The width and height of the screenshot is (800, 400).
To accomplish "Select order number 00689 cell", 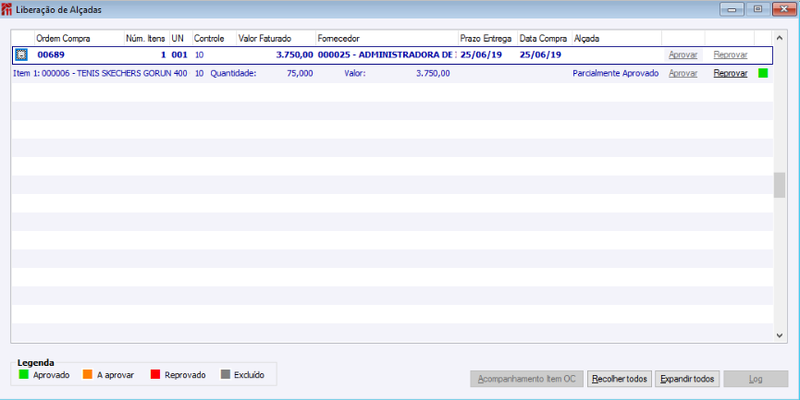I will pyautogui.click(x=51, y=55).
